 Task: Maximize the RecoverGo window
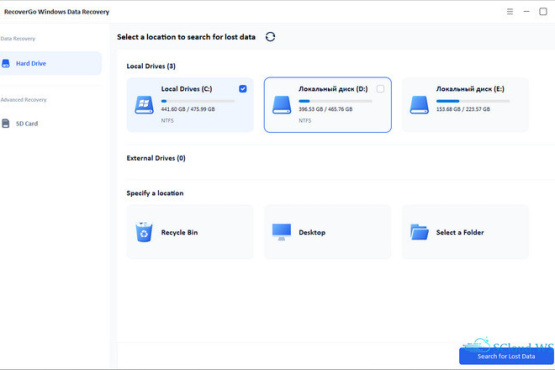[543, 12]
